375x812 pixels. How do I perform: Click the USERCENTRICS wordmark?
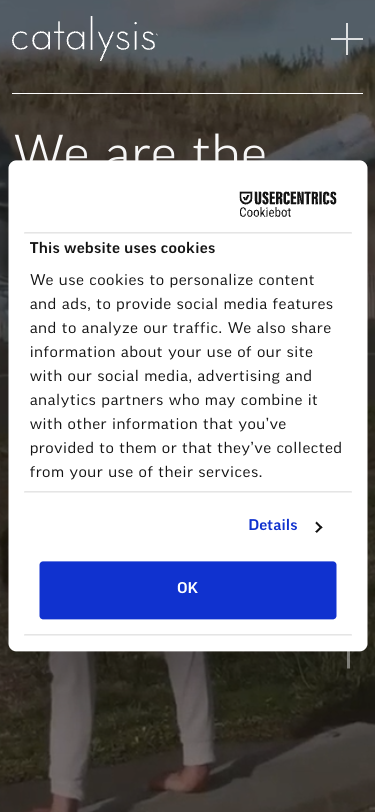295,198
